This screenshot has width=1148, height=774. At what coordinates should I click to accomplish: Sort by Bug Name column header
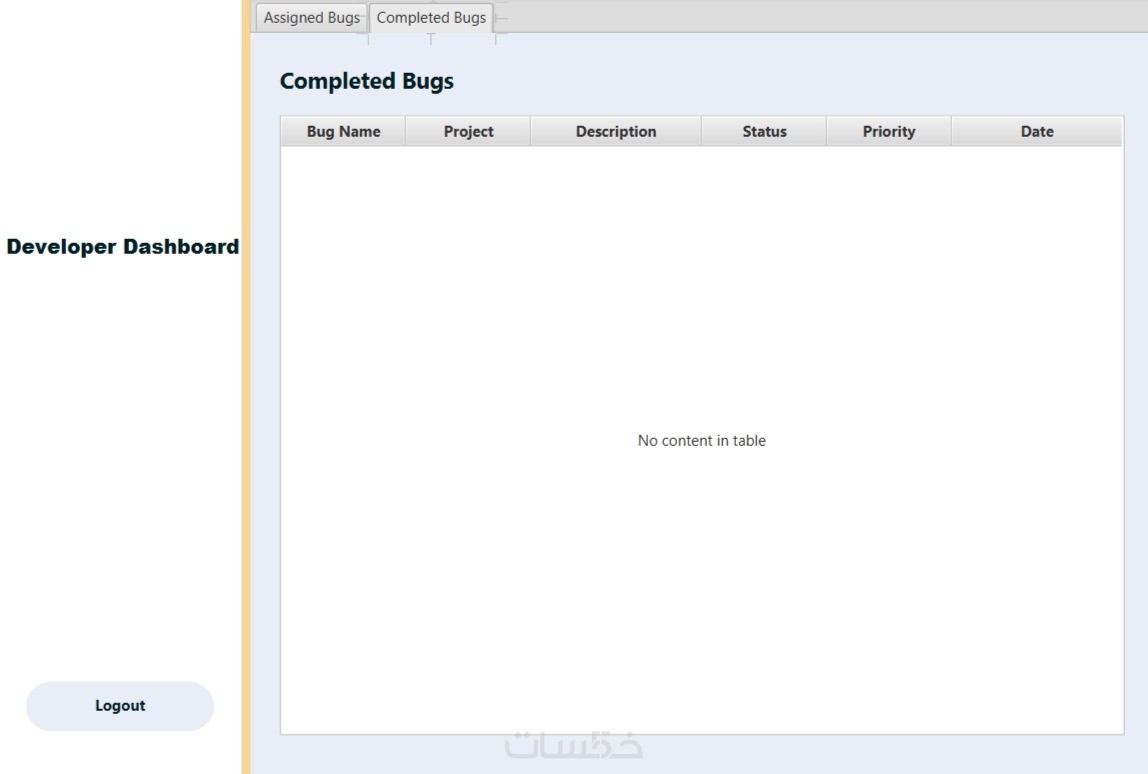[x=343, y=132]
